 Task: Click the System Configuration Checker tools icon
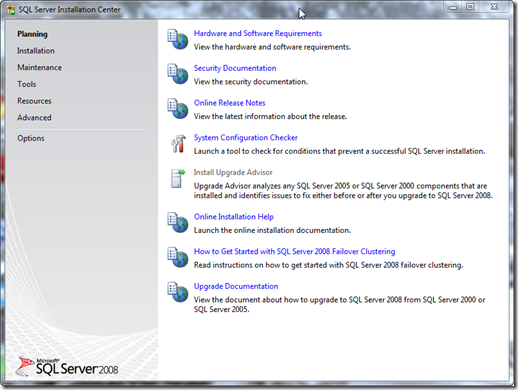coord(178,144)
